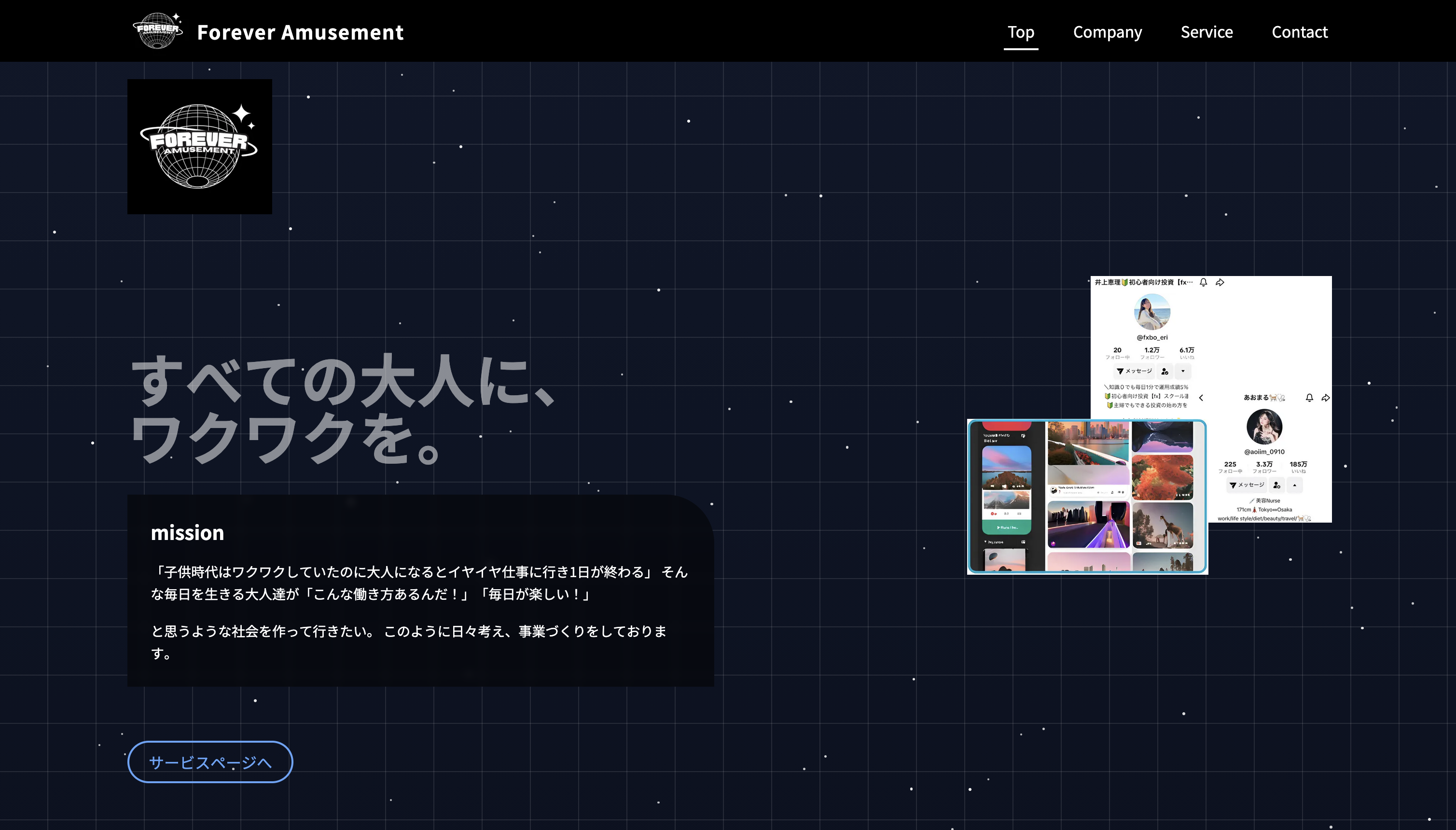Click the Forever Amusement site title text
This screenshot has height=830, width=1456.
pyautogui.click(x=300, y=32)
